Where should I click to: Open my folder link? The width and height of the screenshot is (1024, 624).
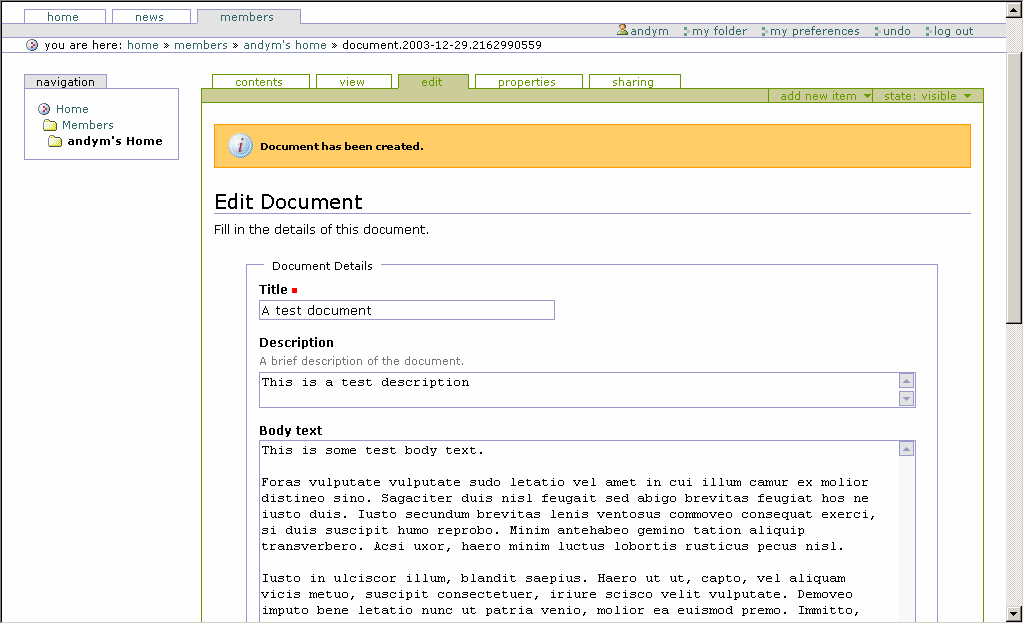coord(719,31)
